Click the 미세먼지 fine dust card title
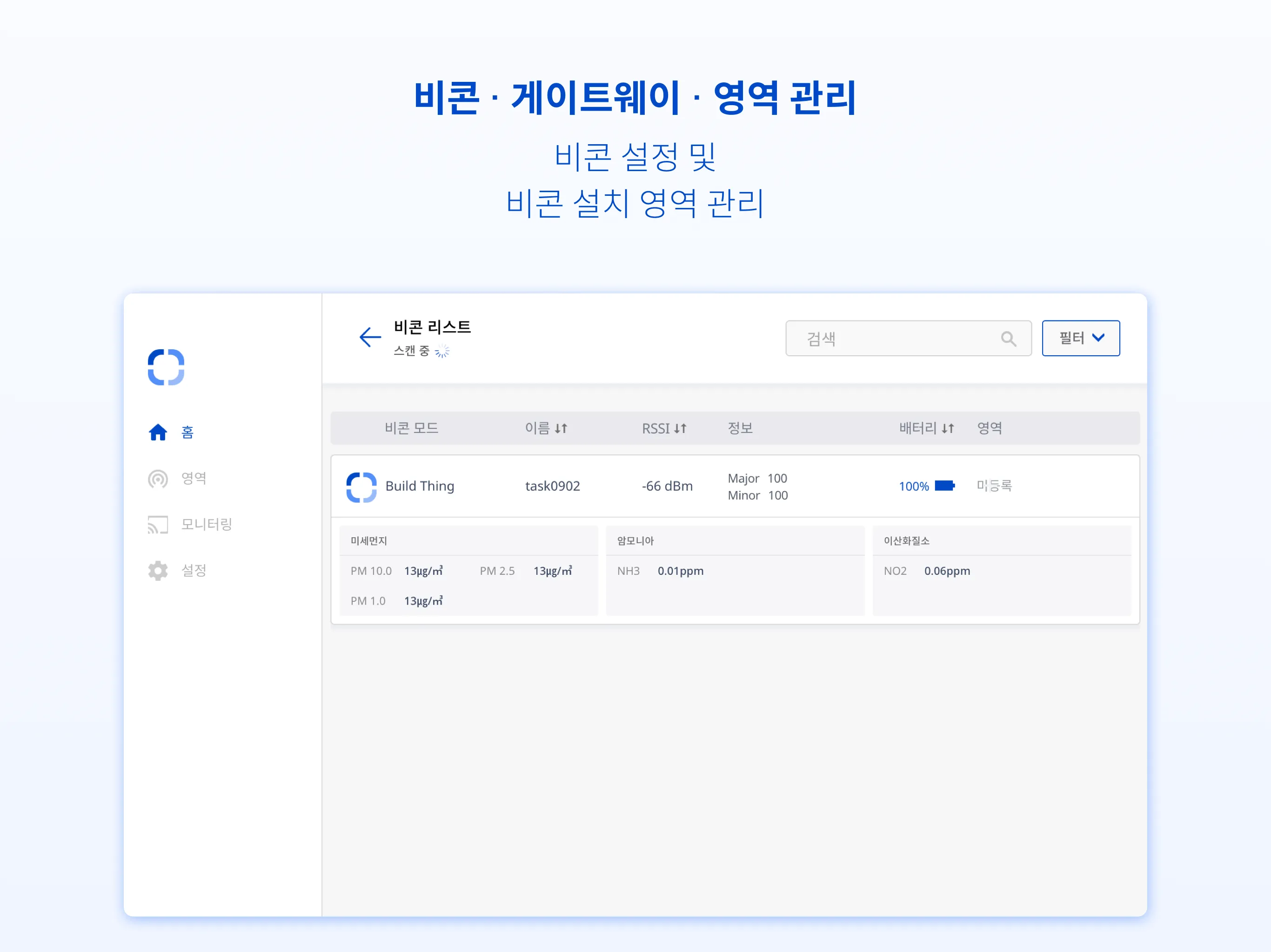 pyautogui.click(x=369, y=540)
